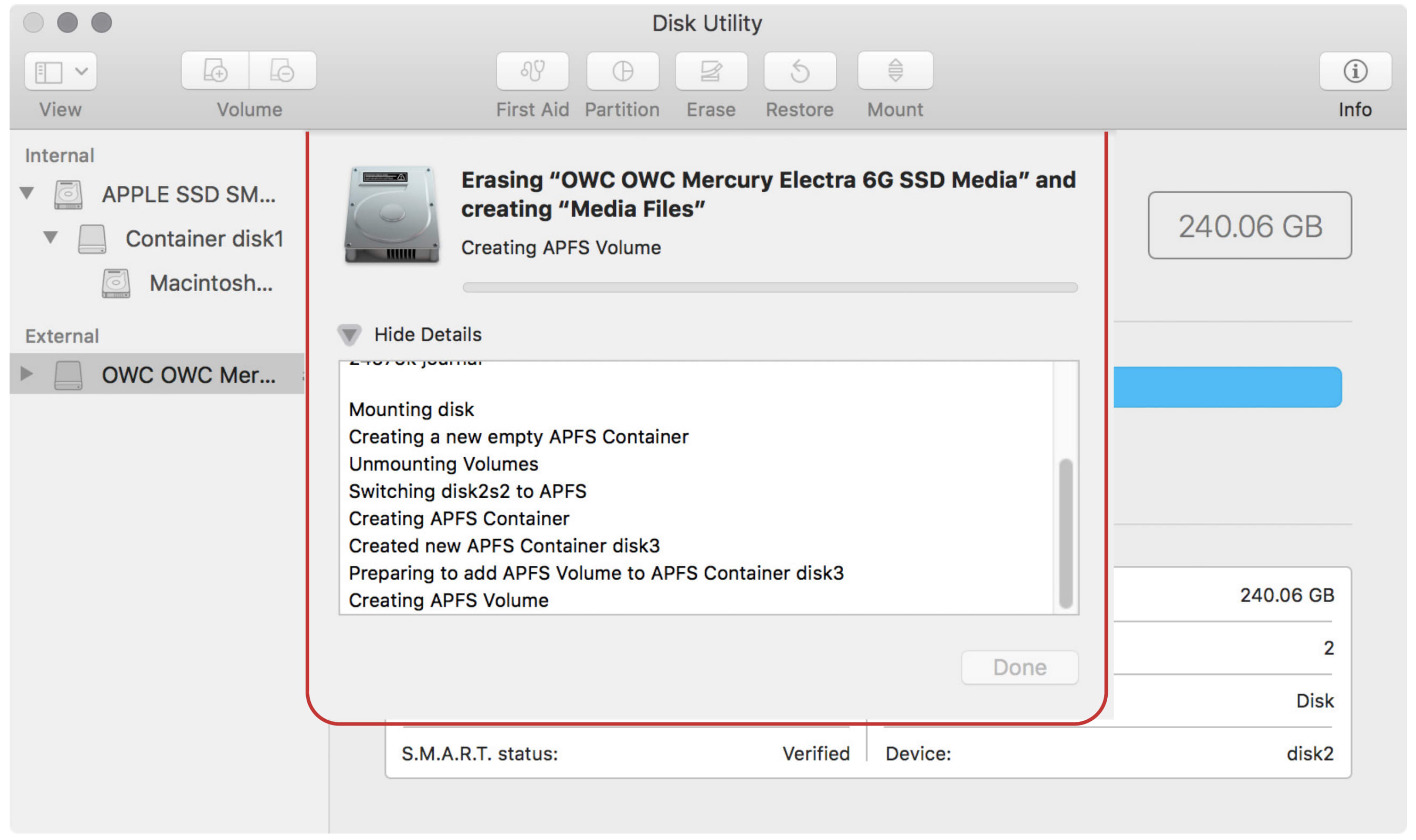This screenshot has width=1416, height=840.
Task: Select OWC OWC Mercury external disk
Action: [x=188, y=375]
